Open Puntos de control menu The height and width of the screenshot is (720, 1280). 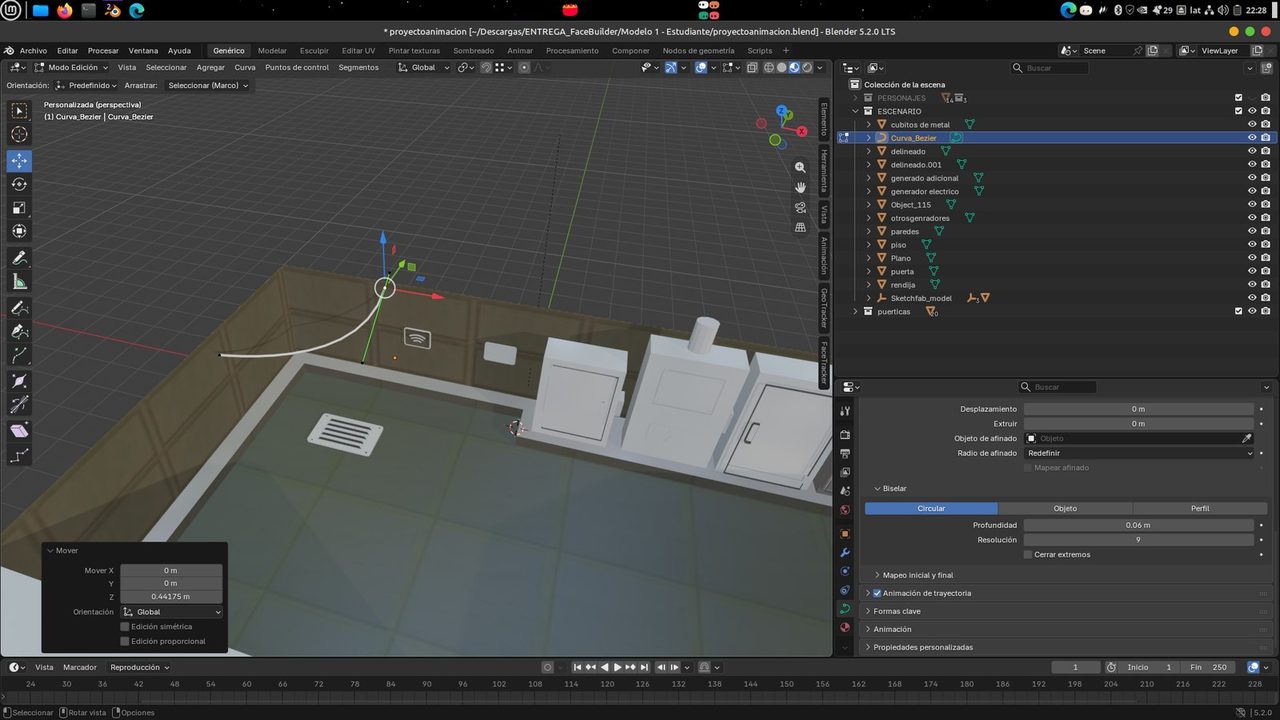pyautogui.click(x=297, y=67)
